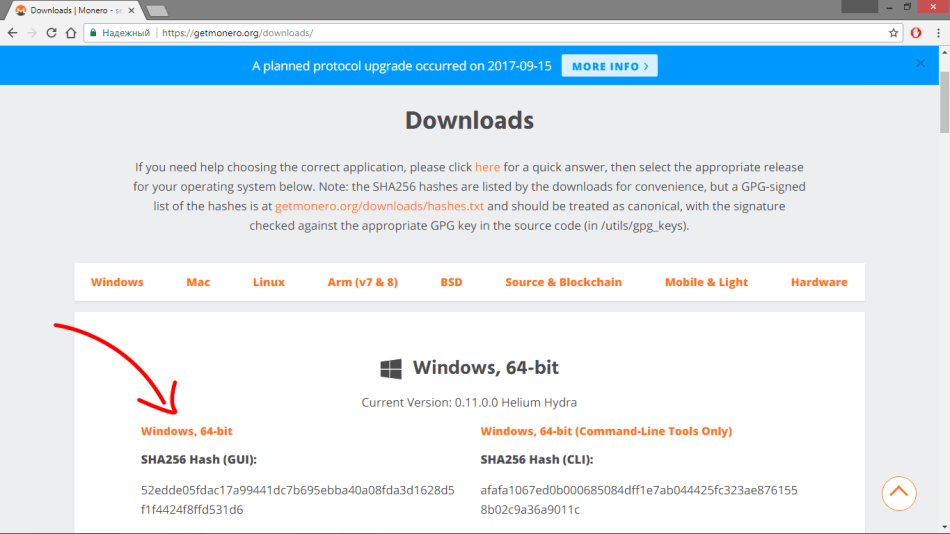Click the GUI SHA256 hash value text
Image resolution: width=950 pixels, height=534 pixels.
pos(297,499)
